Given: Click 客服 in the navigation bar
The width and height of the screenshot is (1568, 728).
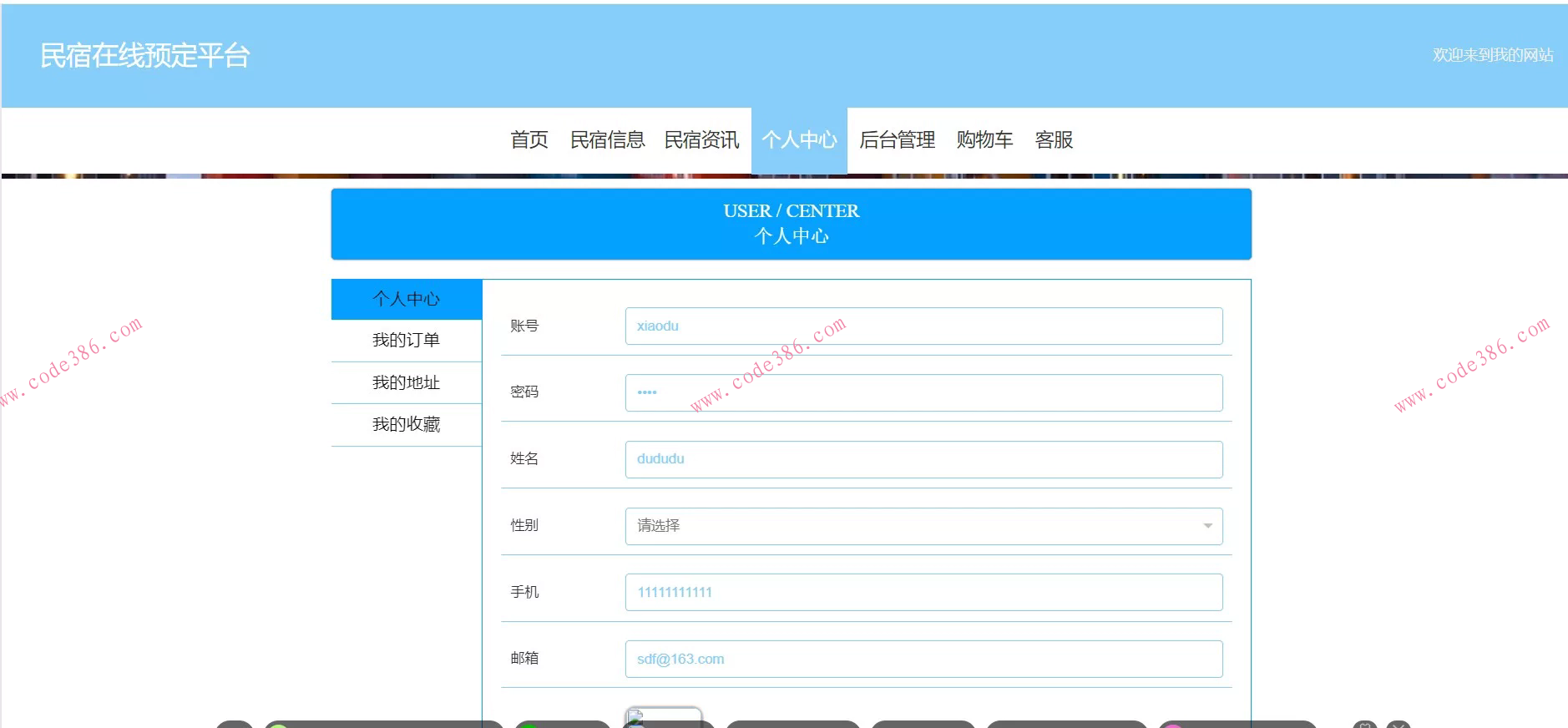Looking at the screenshot, I should point(1054,139).
